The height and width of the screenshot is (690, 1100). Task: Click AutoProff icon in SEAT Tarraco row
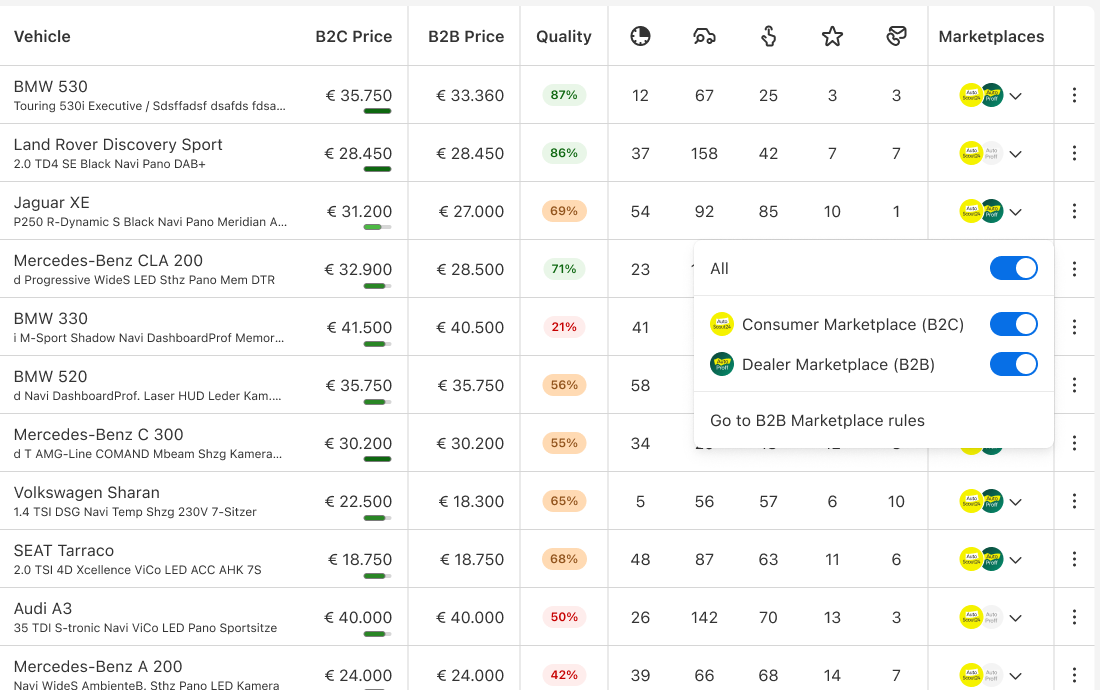[x=992, y=560]
